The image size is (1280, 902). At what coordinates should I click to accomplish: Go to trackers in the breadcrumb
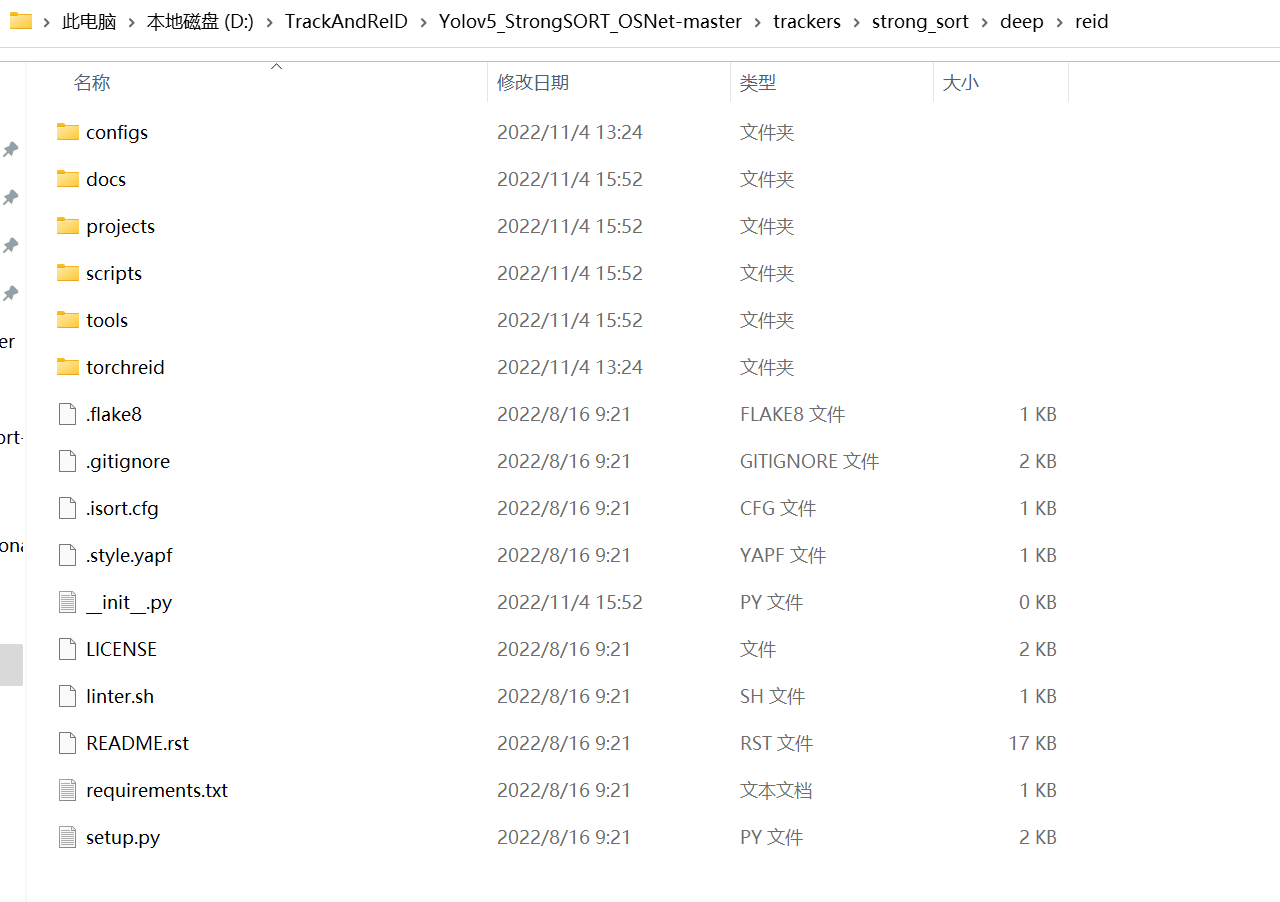(x=807, y=21)
